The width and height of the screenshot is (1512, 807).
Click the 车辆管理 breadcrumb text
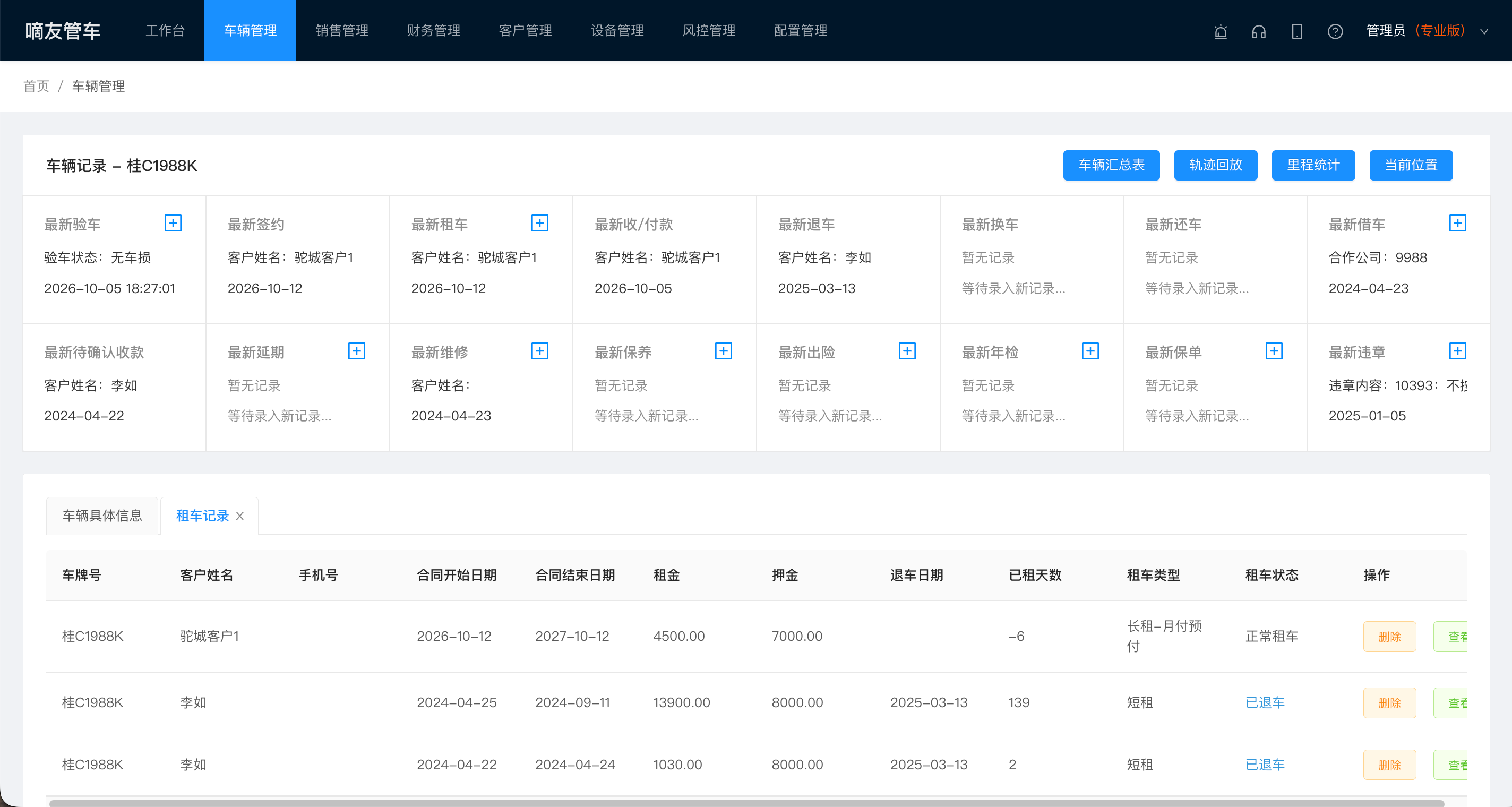[x=98, y=87]
